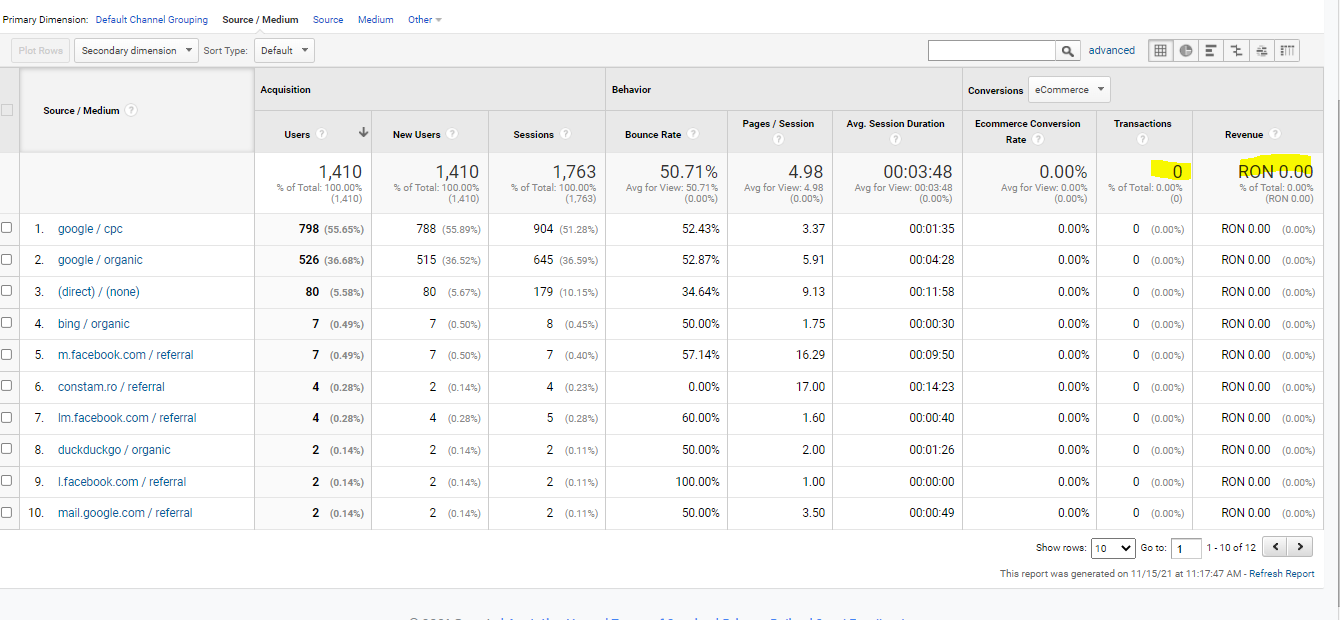This screenshot has width=1340, height=620.
Task: Open help icon next to New Users column
Action: point(451,134)
